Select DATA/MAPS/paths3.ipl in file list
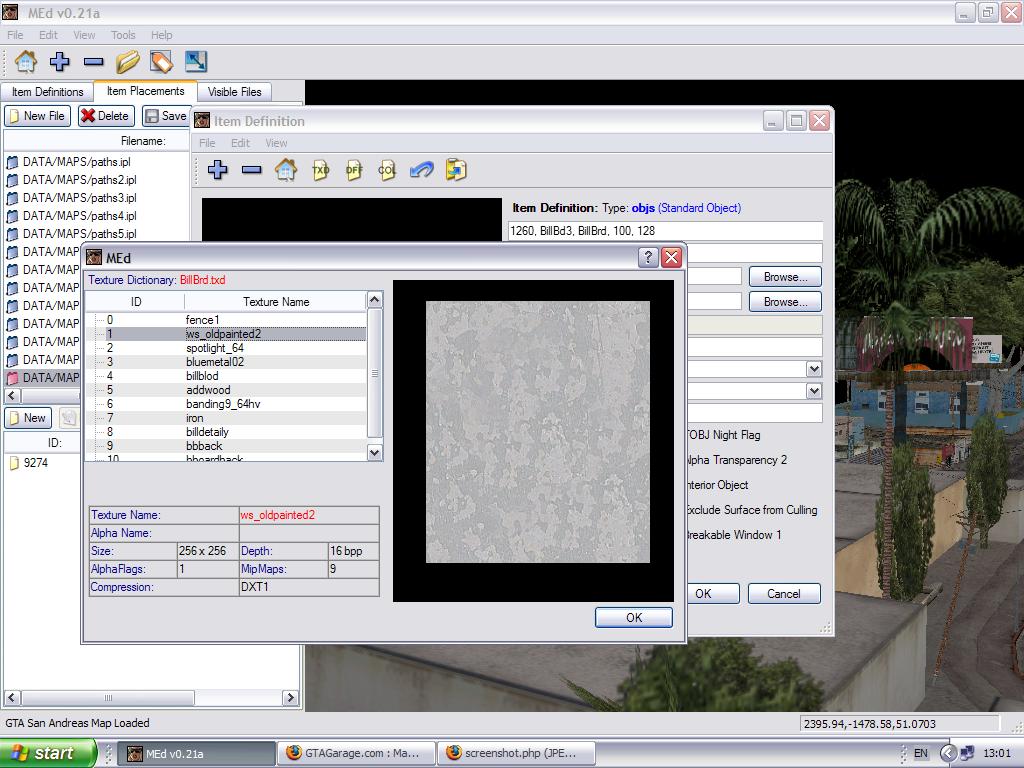This screenshot has width=1024, height=768. pyautogui.click(x=80, y=198)
